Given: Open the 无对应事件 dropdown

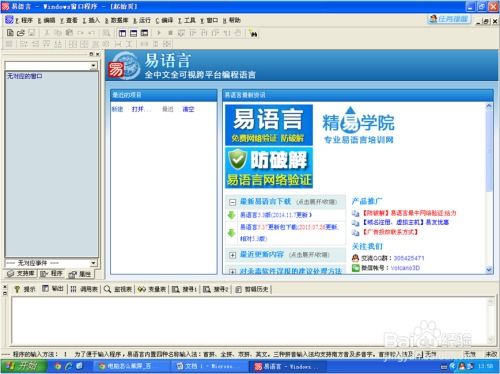Looking at the screenshot, I should pyautogui.click(x=94, y=263).
